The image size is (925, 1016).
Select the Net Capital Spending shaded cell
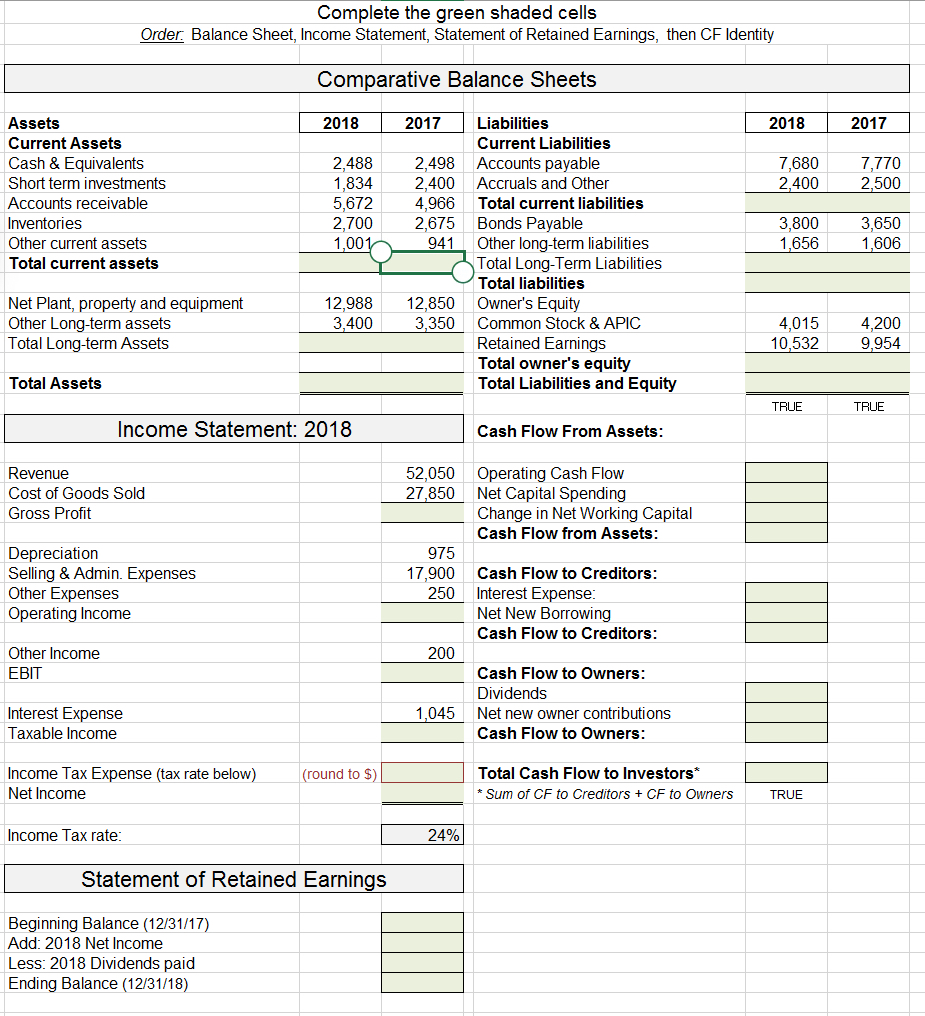[x=786, y=493]
